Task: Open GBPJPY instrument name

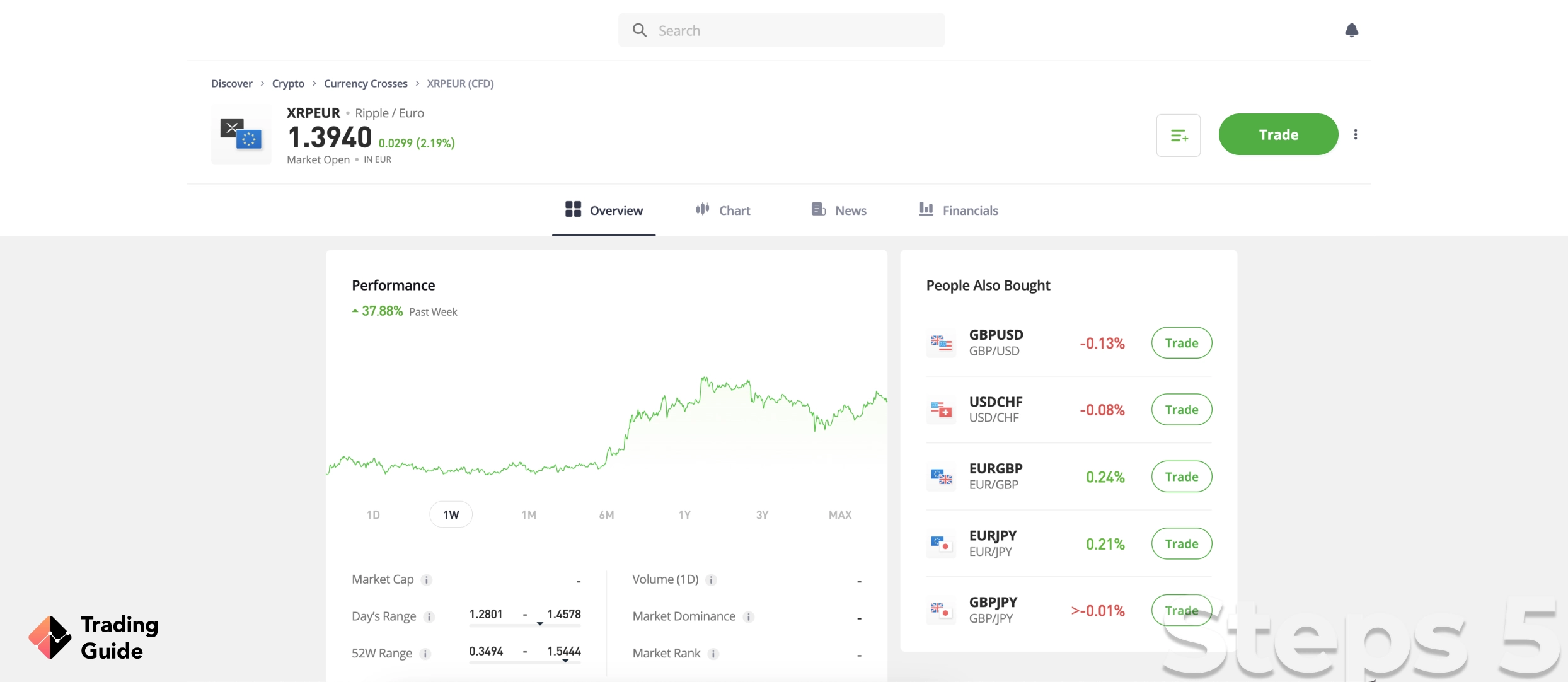Action: [x=993, y=602]
